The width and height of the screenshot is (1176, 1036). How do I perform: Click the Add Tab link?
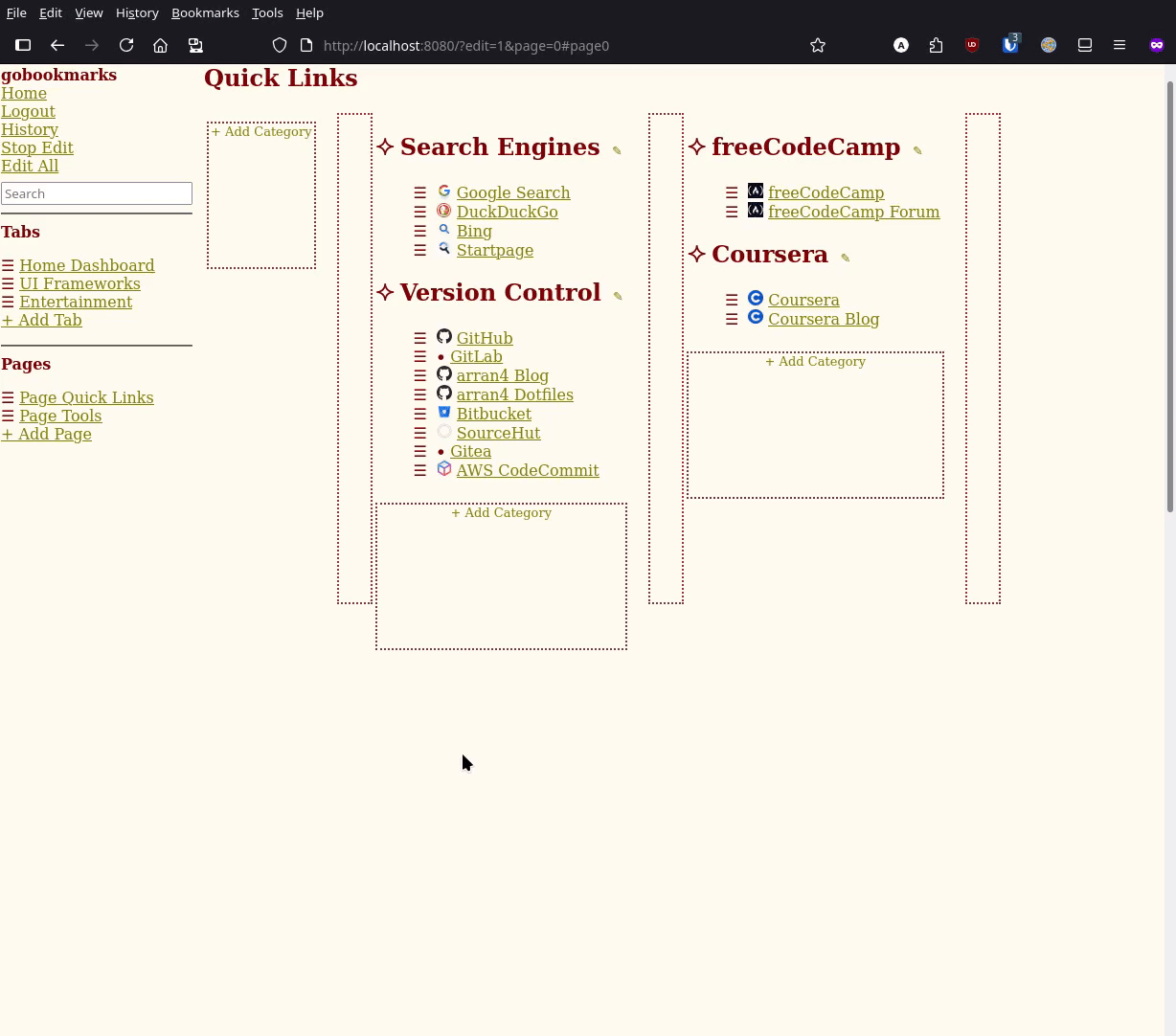coord(41,320)
